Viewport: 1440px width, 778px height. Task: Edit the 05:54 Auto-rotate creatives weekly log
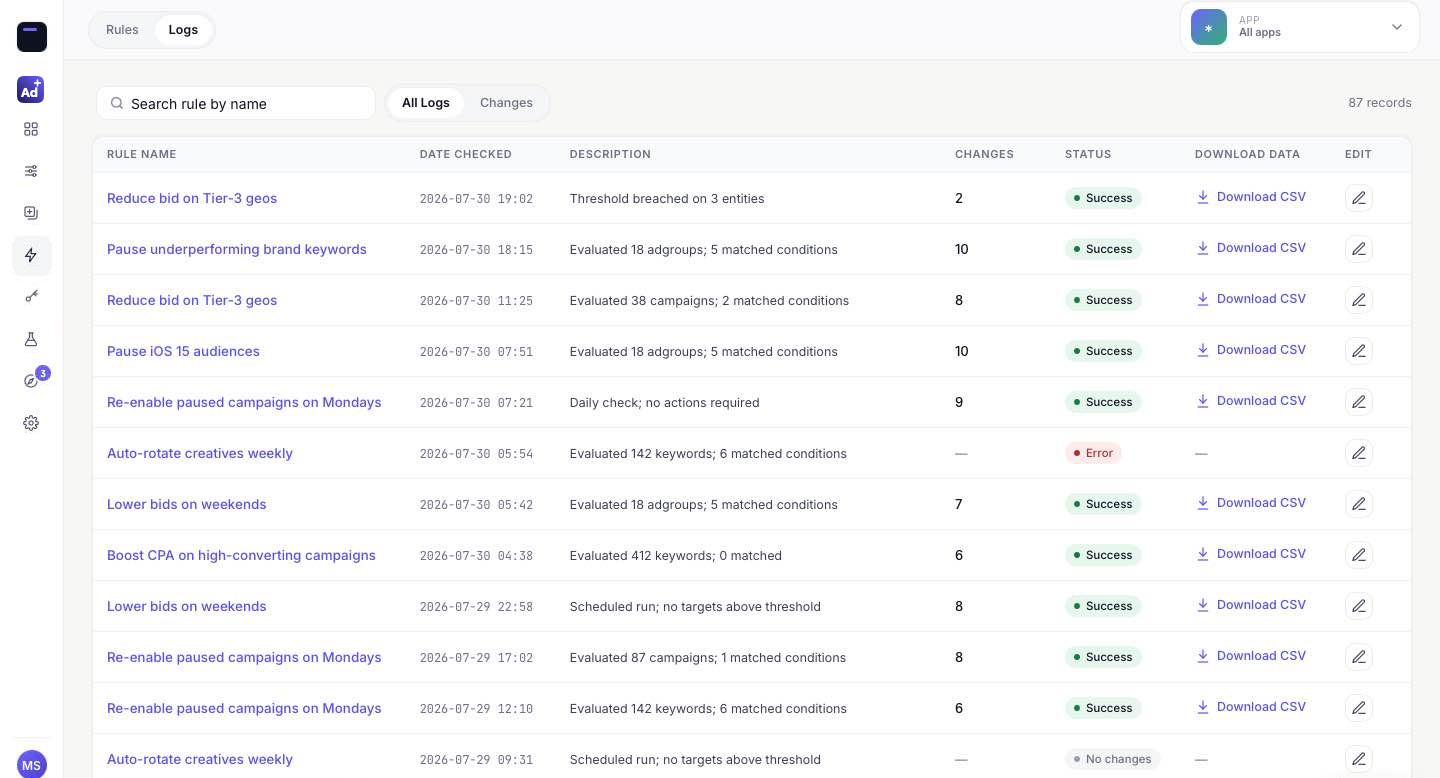tap(1358, 453)
